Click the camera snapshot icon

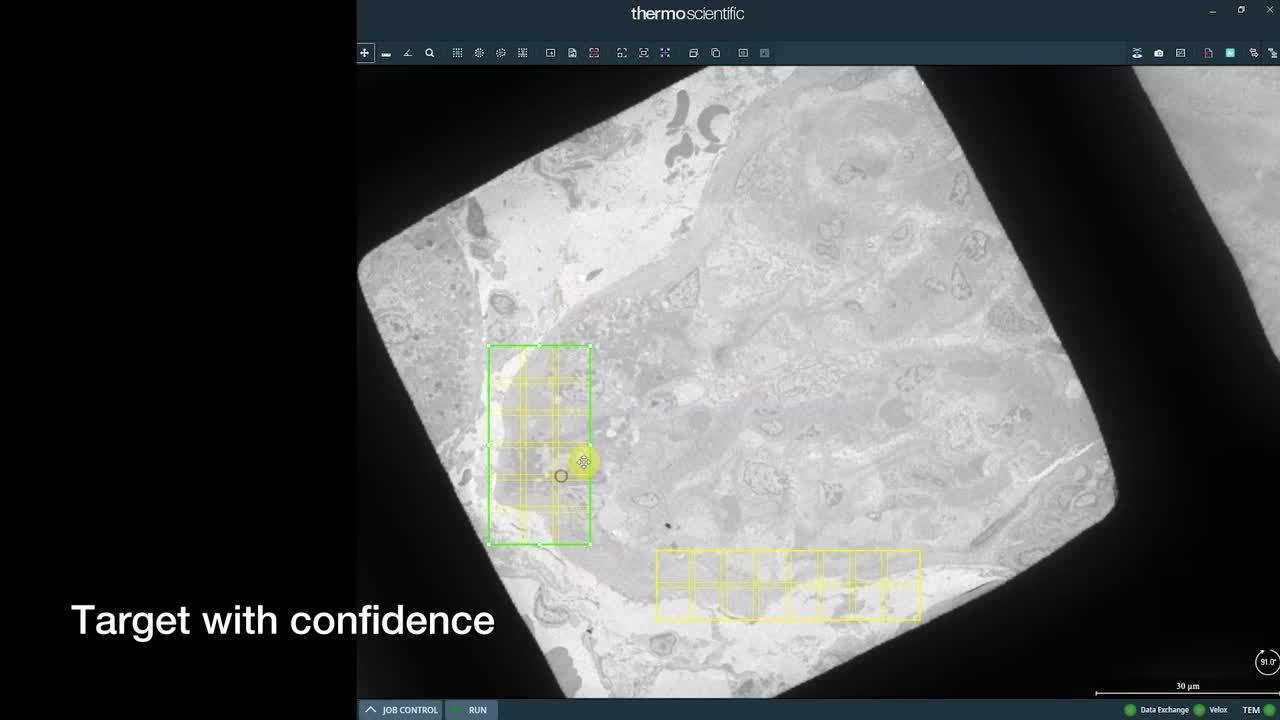point(1159,53)
